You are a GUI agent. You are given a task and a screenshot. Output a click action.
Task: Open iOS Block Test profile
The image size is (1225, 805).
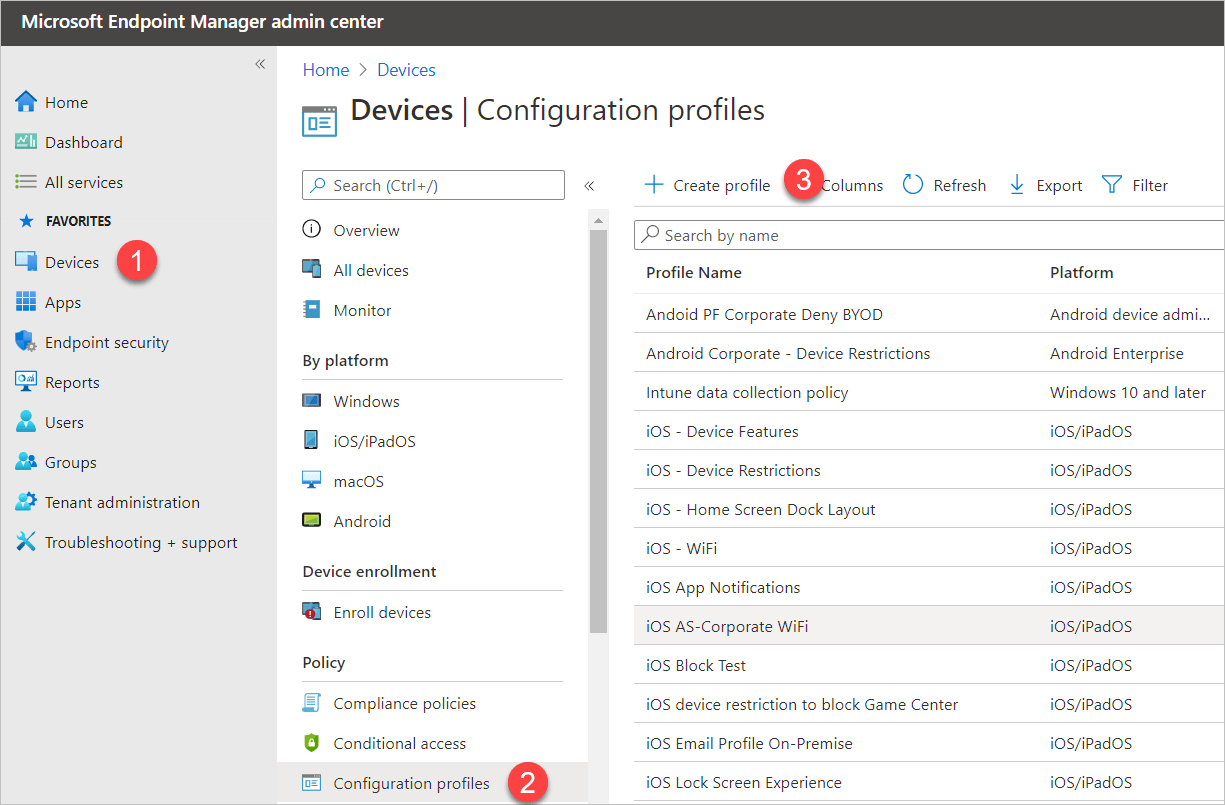click(x=696, y=665)
